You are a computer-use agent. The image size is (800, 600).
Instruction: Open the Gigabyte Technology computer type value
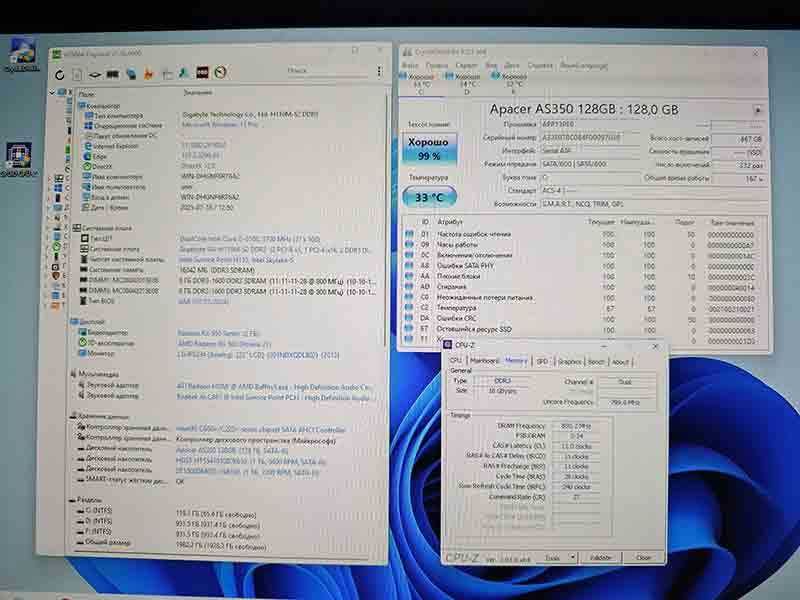click(x=250, y=114)
